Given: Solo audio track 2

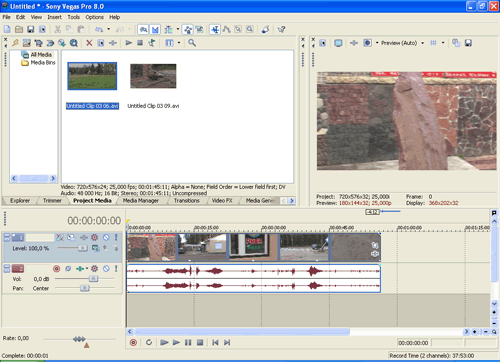Looking at the screenshot, I should [x=116, y=268].
